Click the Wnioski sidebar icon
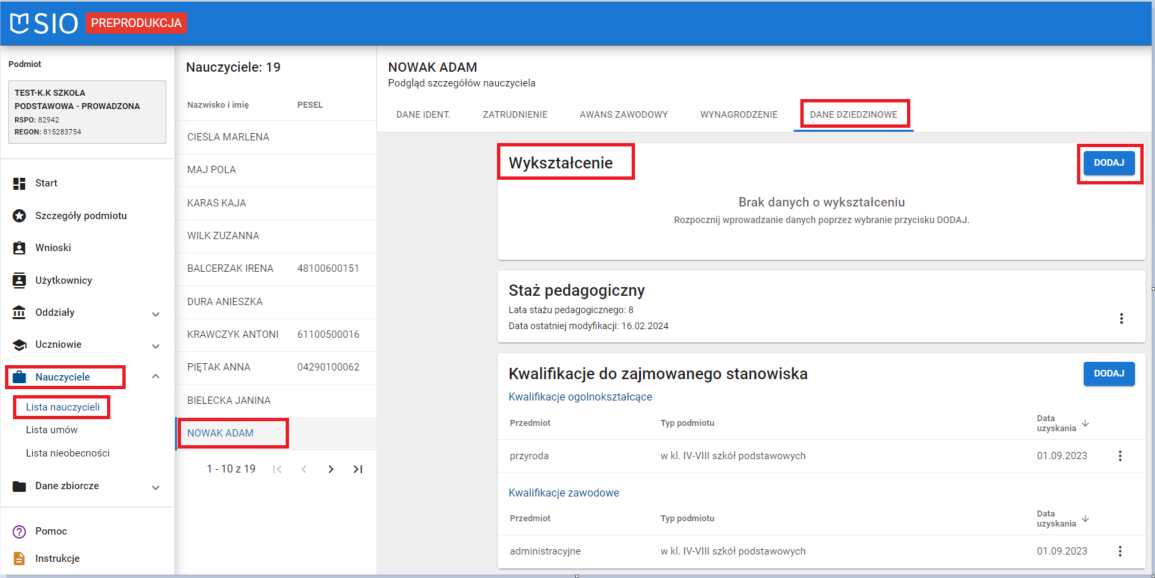This screenshot has width=1155, height=578. point(18,248)
